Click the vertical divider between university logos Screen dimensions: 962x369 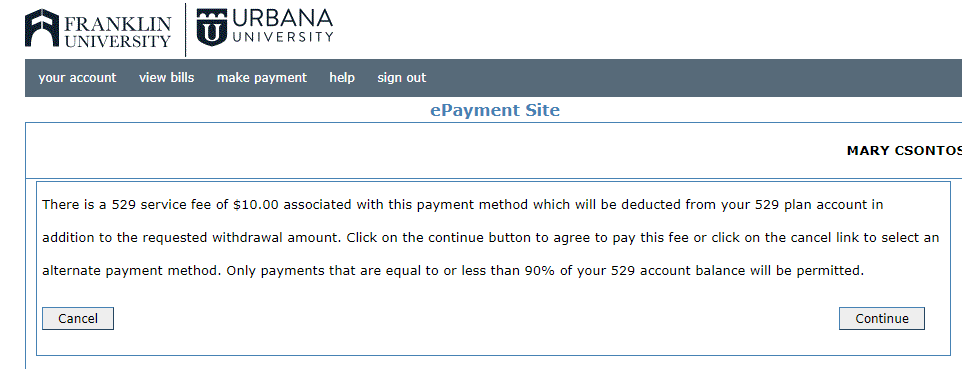coord(185,29)
